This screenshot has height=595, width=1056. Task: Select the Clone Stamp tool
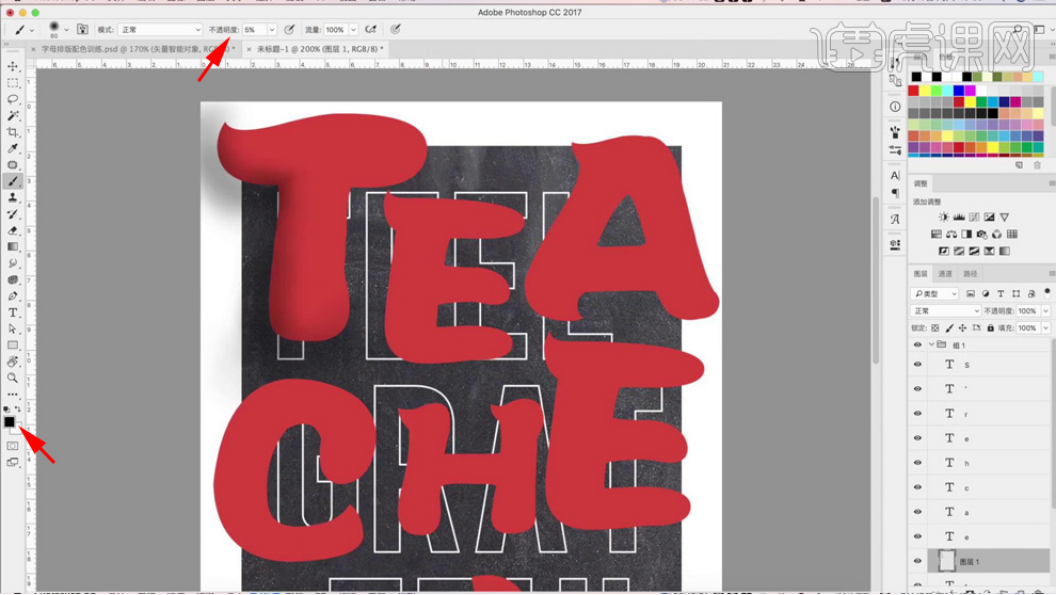point(13,197)
